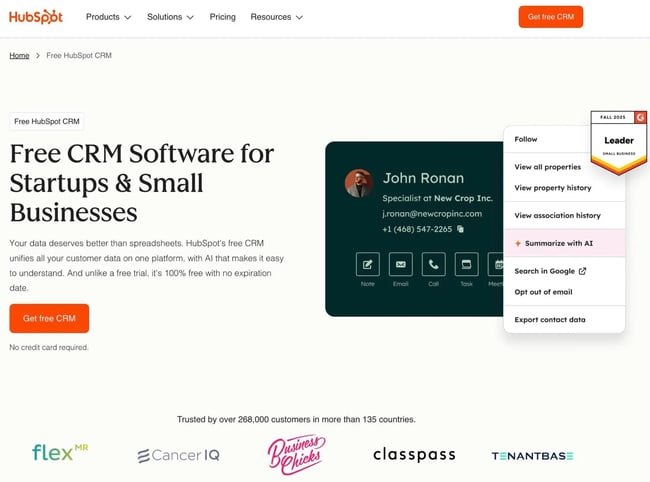Select Opt out of email
This screenshot has height=482, width=650.
click(543, 292)
